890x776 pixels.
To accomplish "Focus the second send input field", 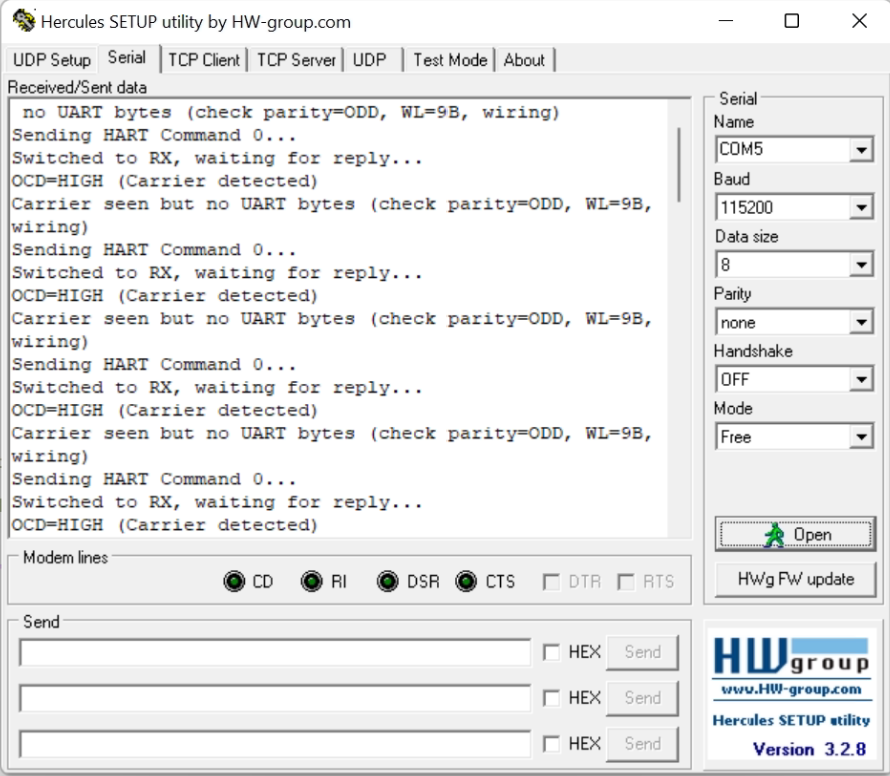I will [x=275, y=698].
